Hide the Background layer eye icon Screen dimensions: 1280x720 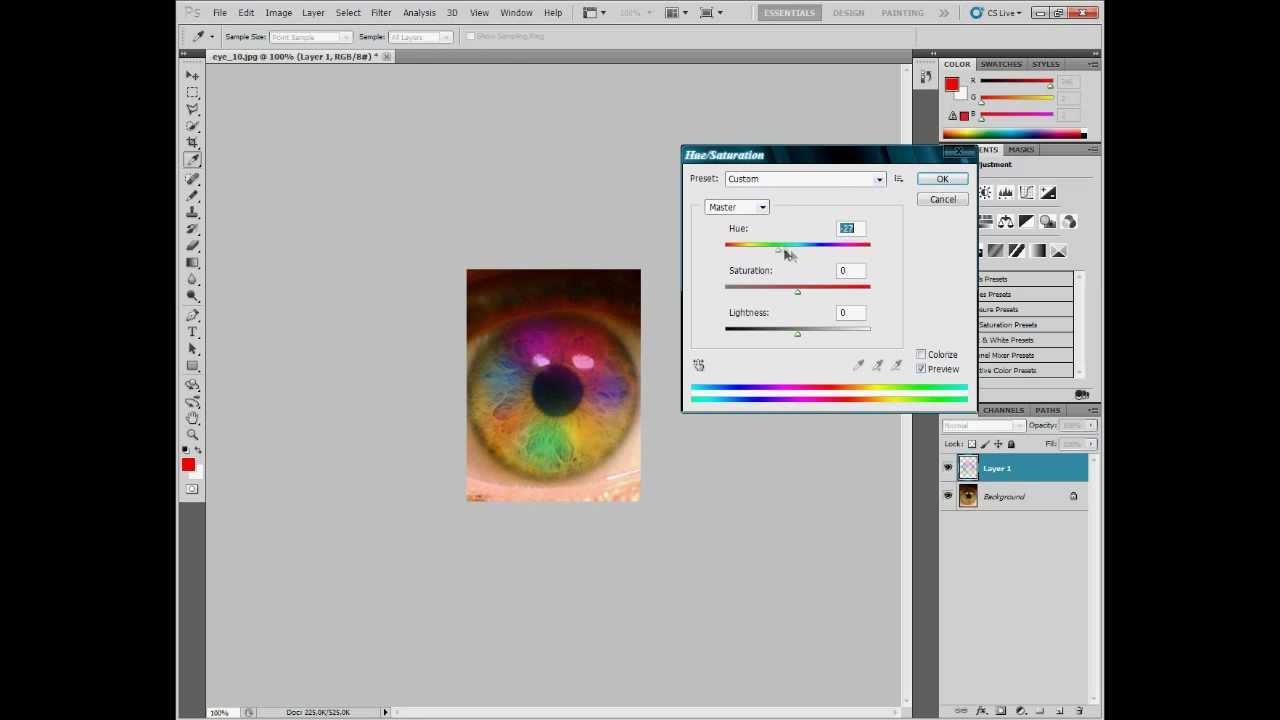pos(948,496)
